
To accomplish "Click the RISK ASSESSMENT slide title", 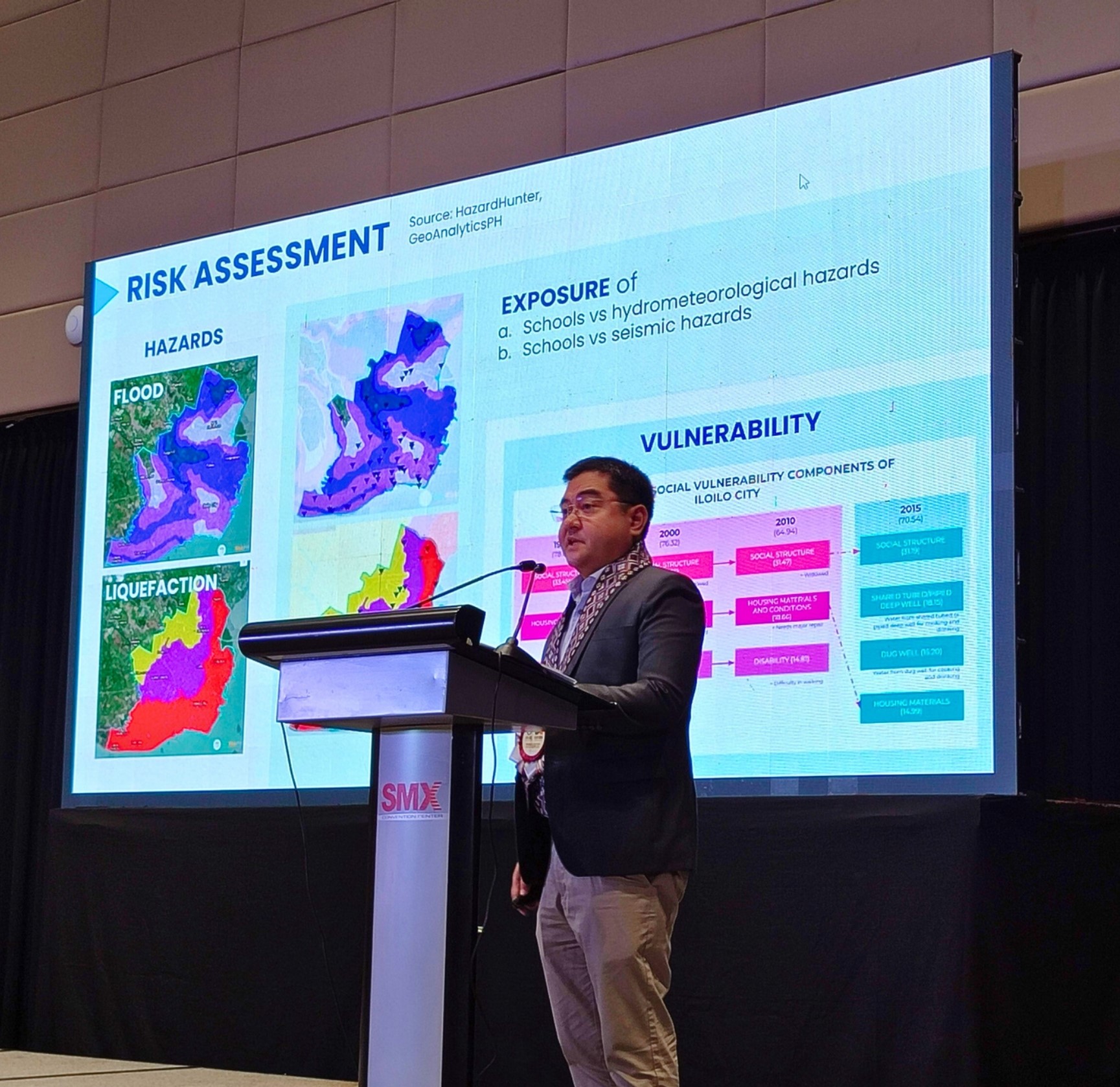I will pyautogui.click(x=258, y=263).
